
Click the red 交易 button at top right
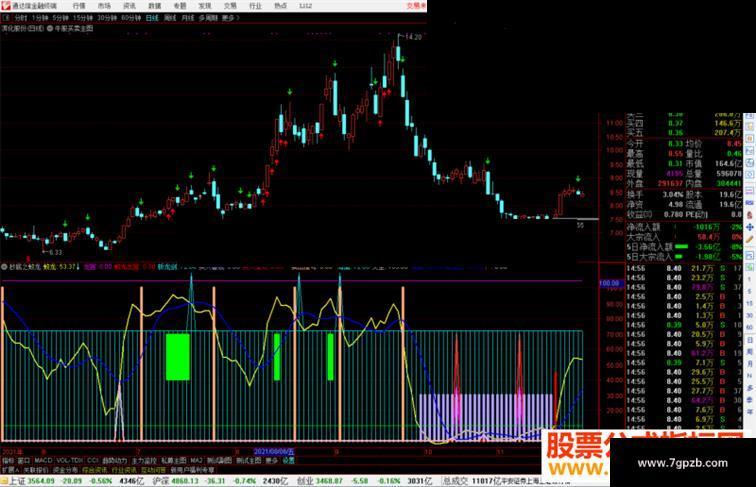(x=416, y=6)
